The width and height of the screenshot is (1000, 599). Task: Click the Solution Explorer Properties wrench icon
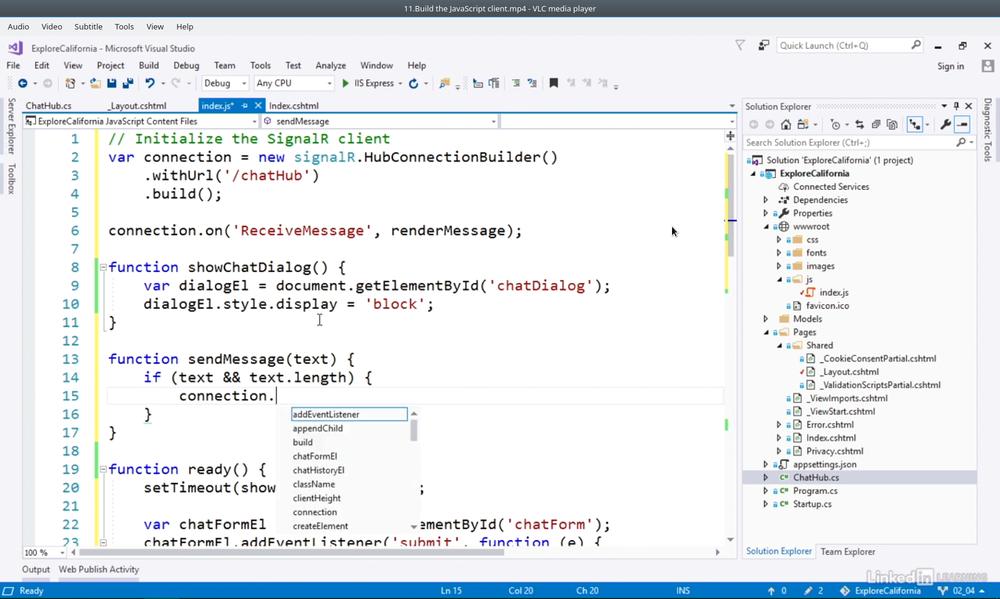pyautogui.click(x=946, y=125)
